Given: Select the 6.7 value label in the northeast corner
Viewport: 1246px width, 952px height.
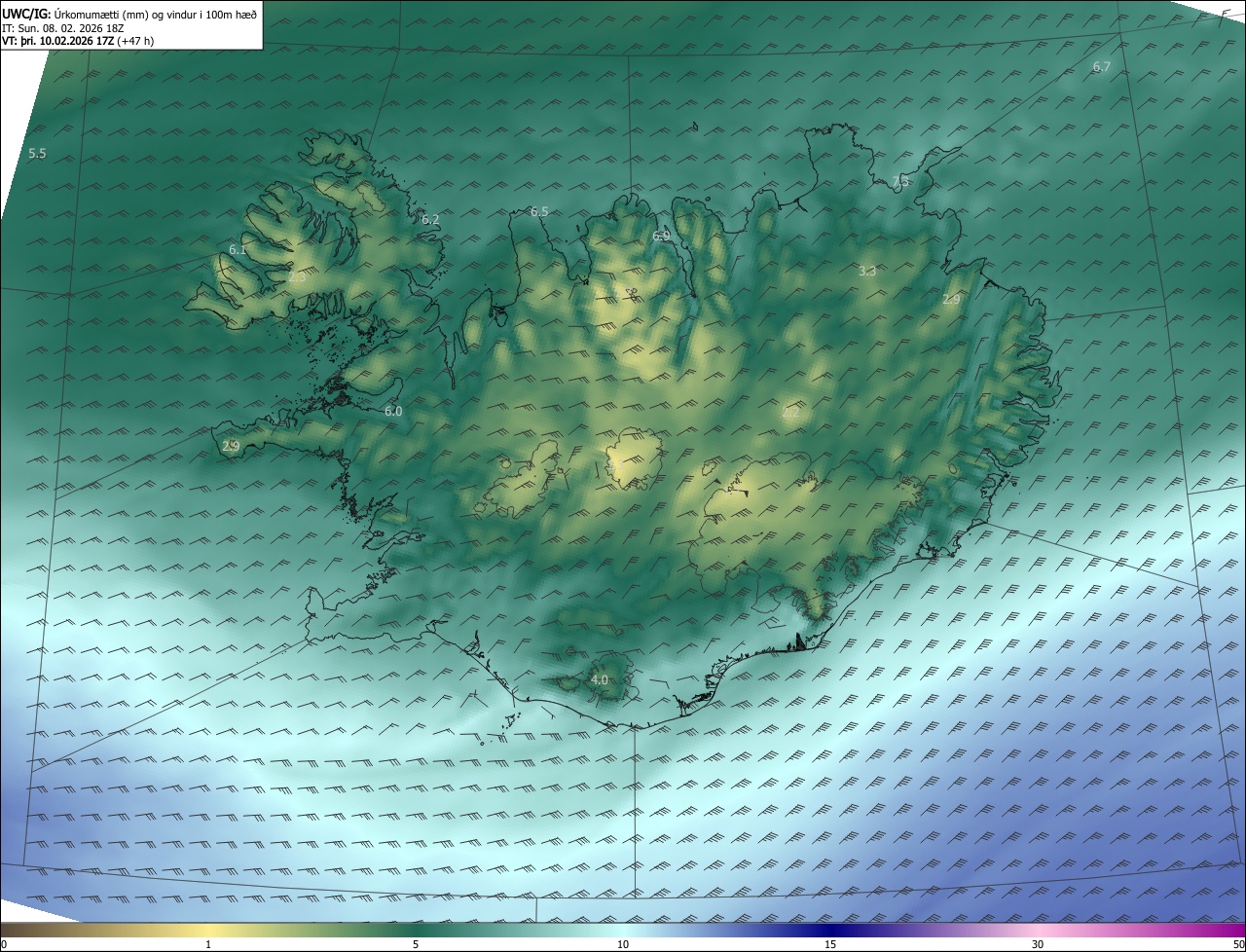Looking at the screenshot, I should click(x=1102, y=67).
